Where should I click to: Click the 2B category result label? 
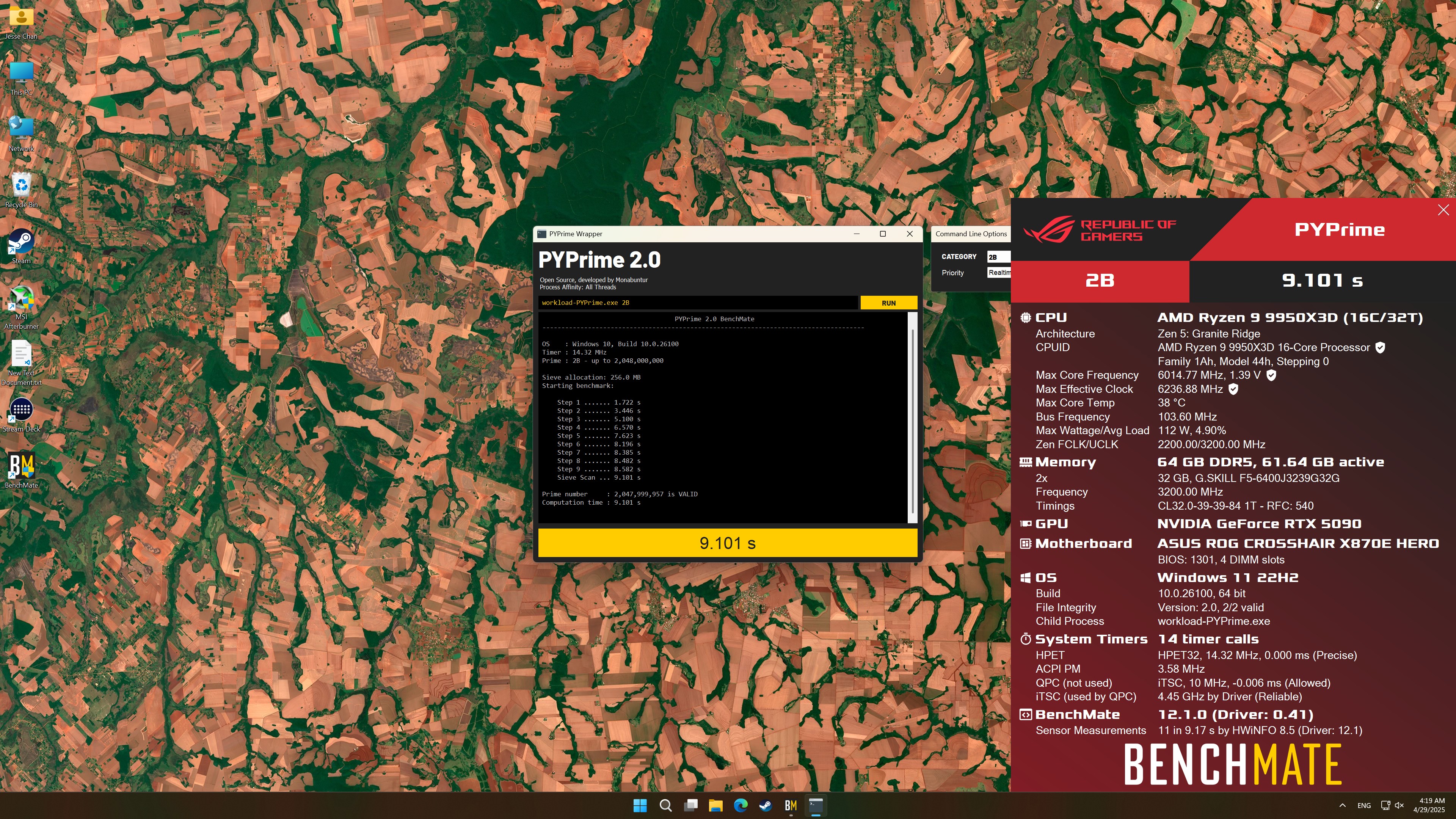pos(1099,280)
